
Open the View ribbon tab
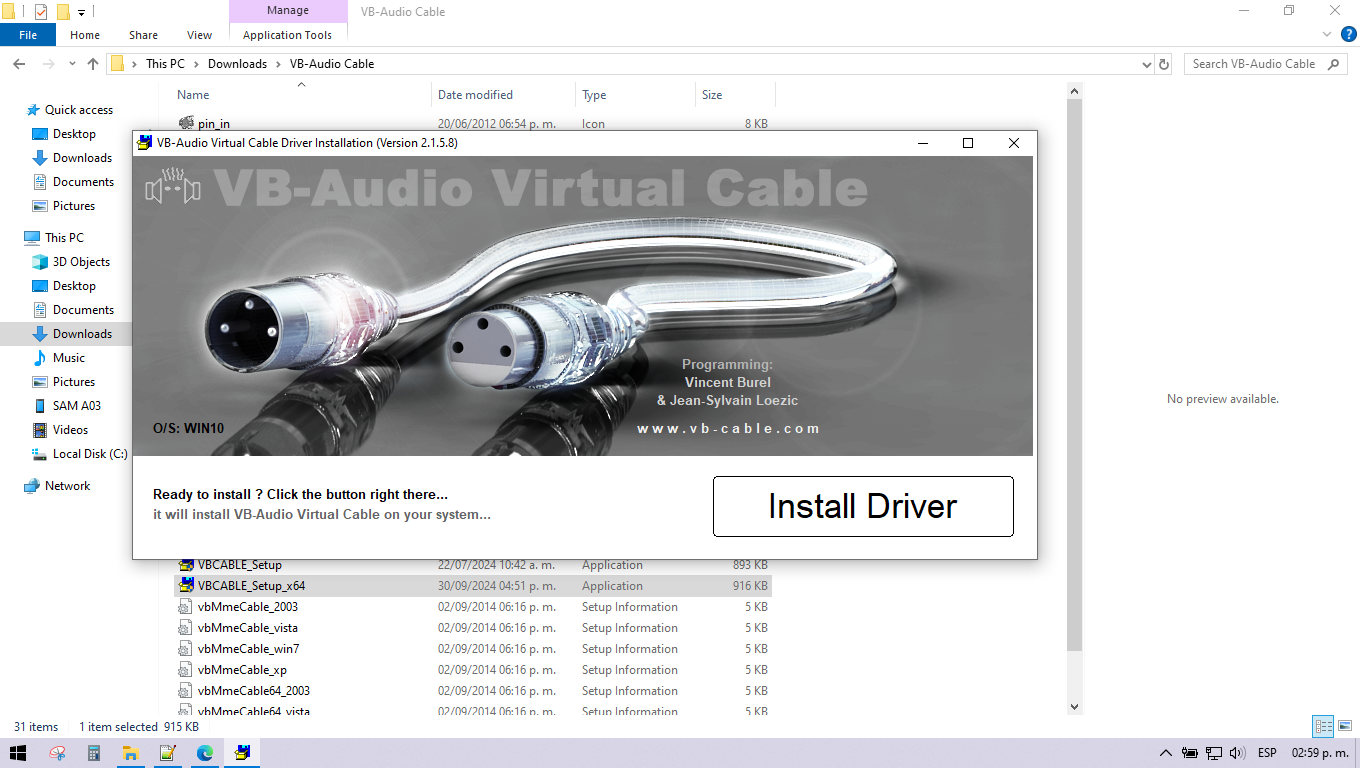[199, 35]
